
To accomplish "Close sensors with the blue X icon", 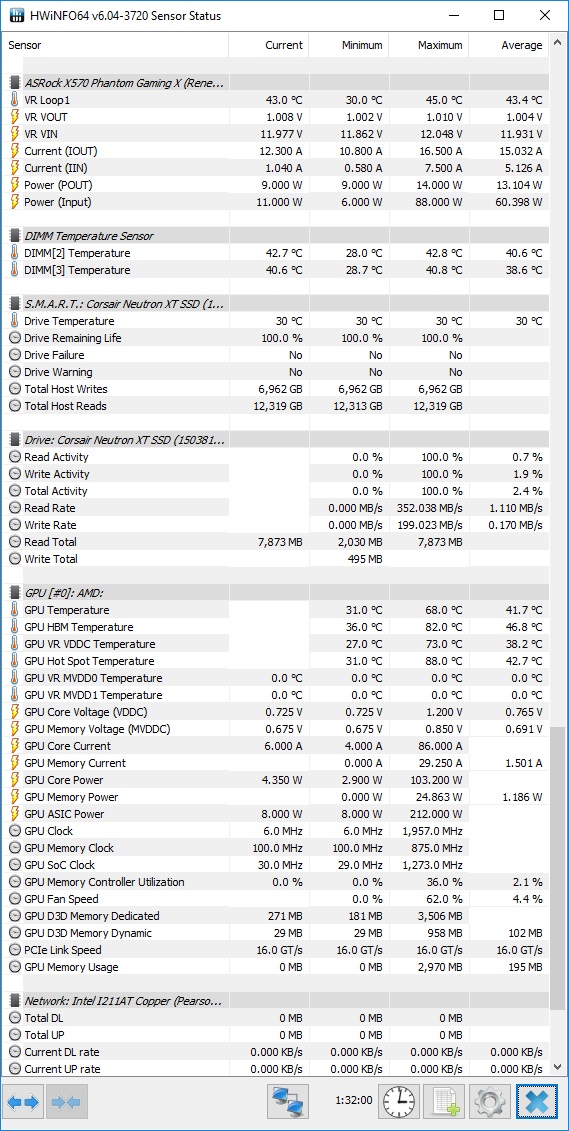I will [537, 1102].
